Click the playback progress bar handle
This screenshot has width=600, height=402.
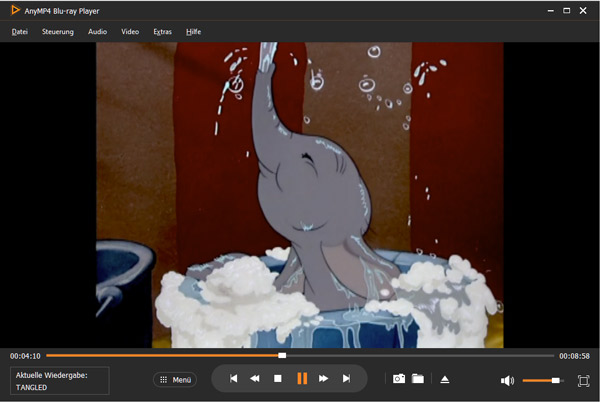tap(282, 356)
